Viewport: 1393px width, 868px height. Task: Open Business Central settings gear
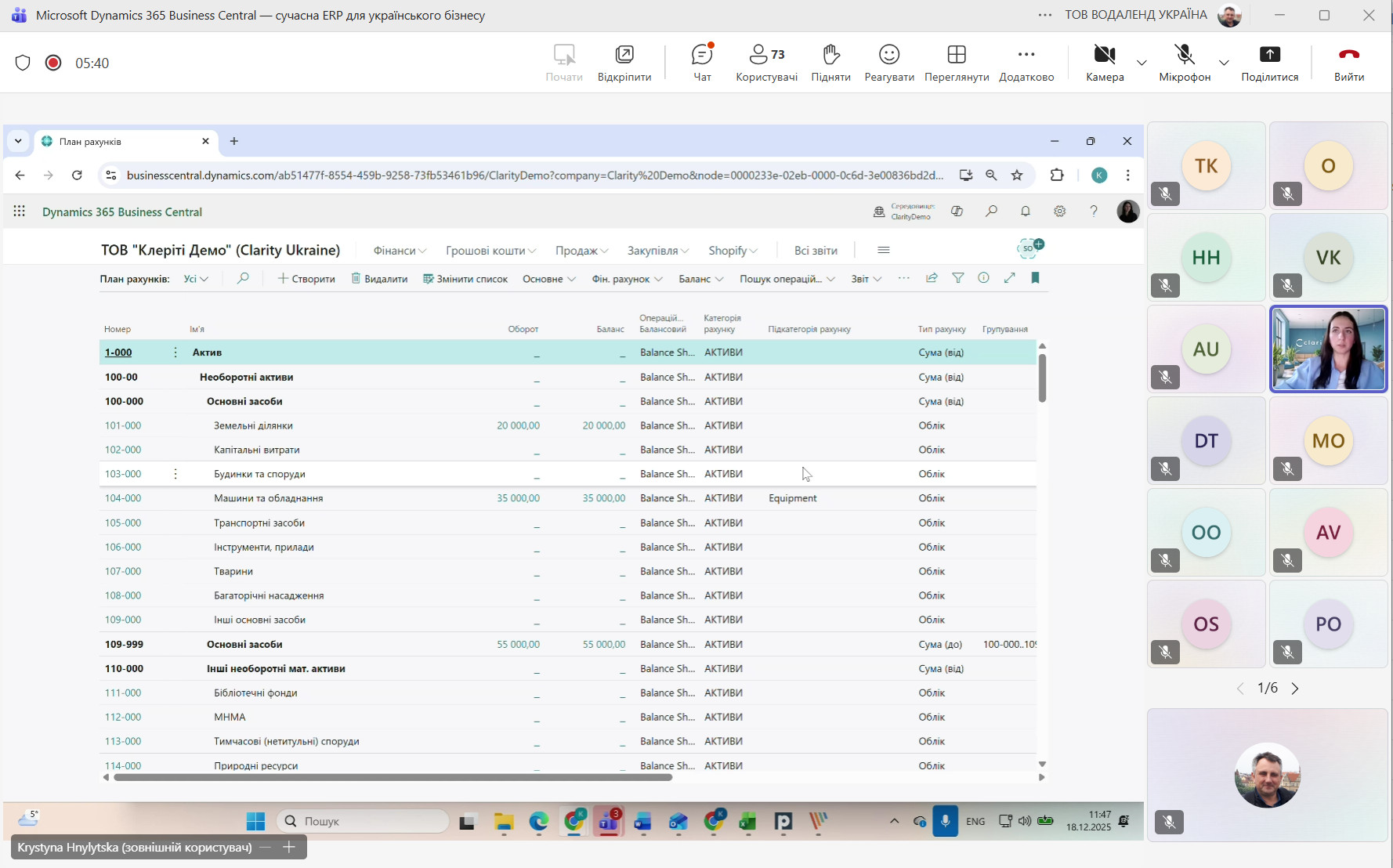(1059, 212)
